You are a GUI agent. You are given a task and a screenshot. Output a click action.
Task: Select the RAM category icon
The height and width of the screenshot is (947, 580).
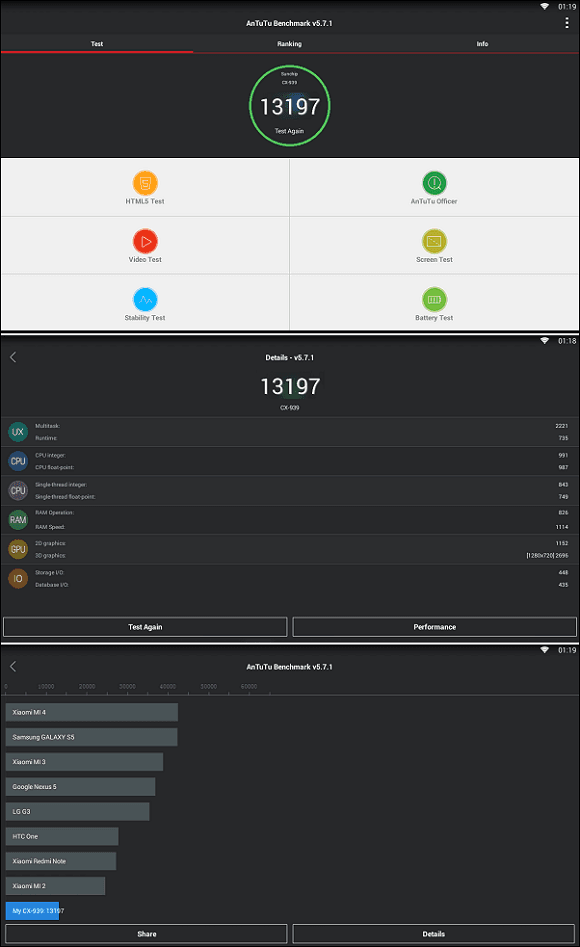[x=18, y=519]
